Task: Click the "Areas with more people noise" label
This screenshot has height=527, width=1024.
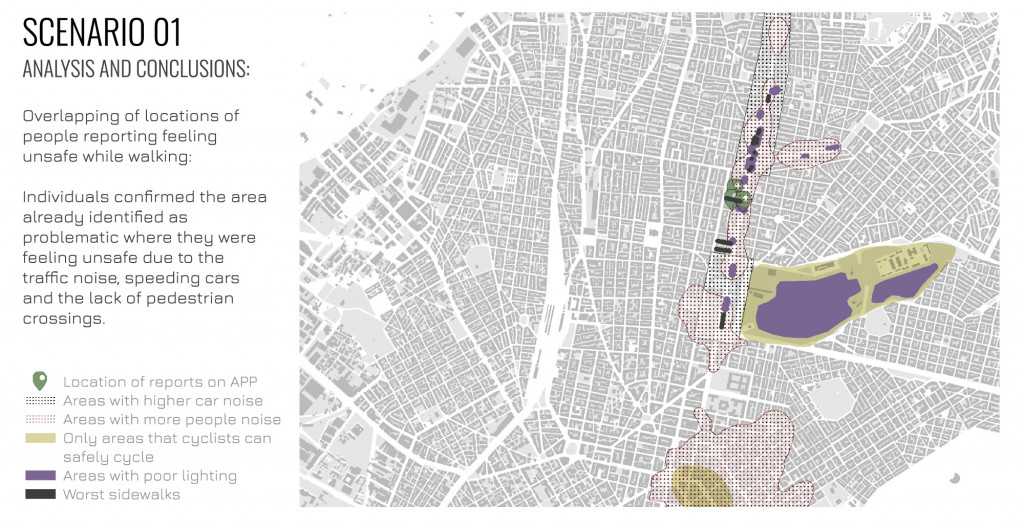Action: click(x=172, y=419)
